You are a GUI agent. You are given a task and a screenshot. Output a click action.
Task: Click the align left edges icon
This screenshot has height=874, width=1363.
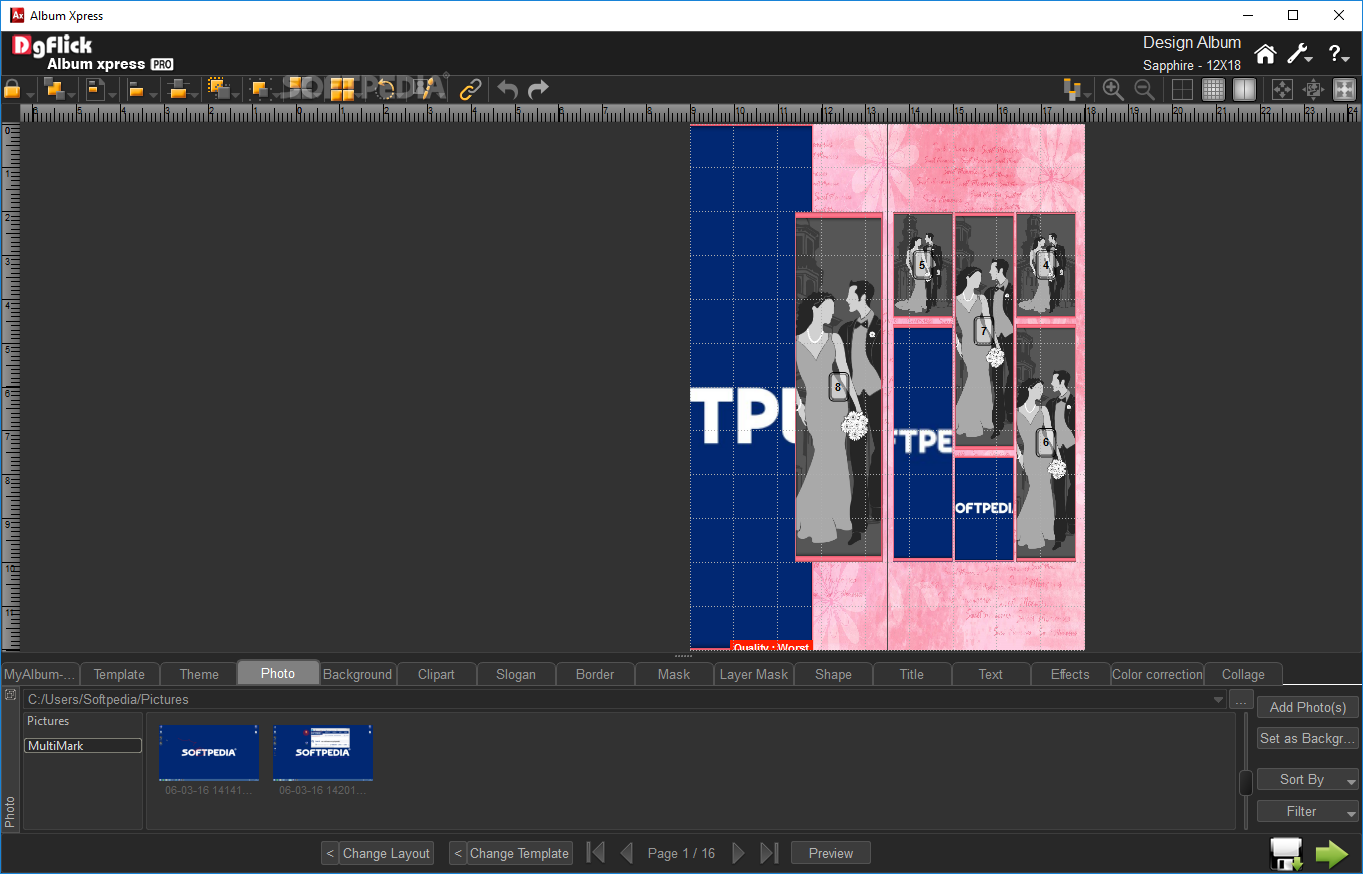[136, 89]
